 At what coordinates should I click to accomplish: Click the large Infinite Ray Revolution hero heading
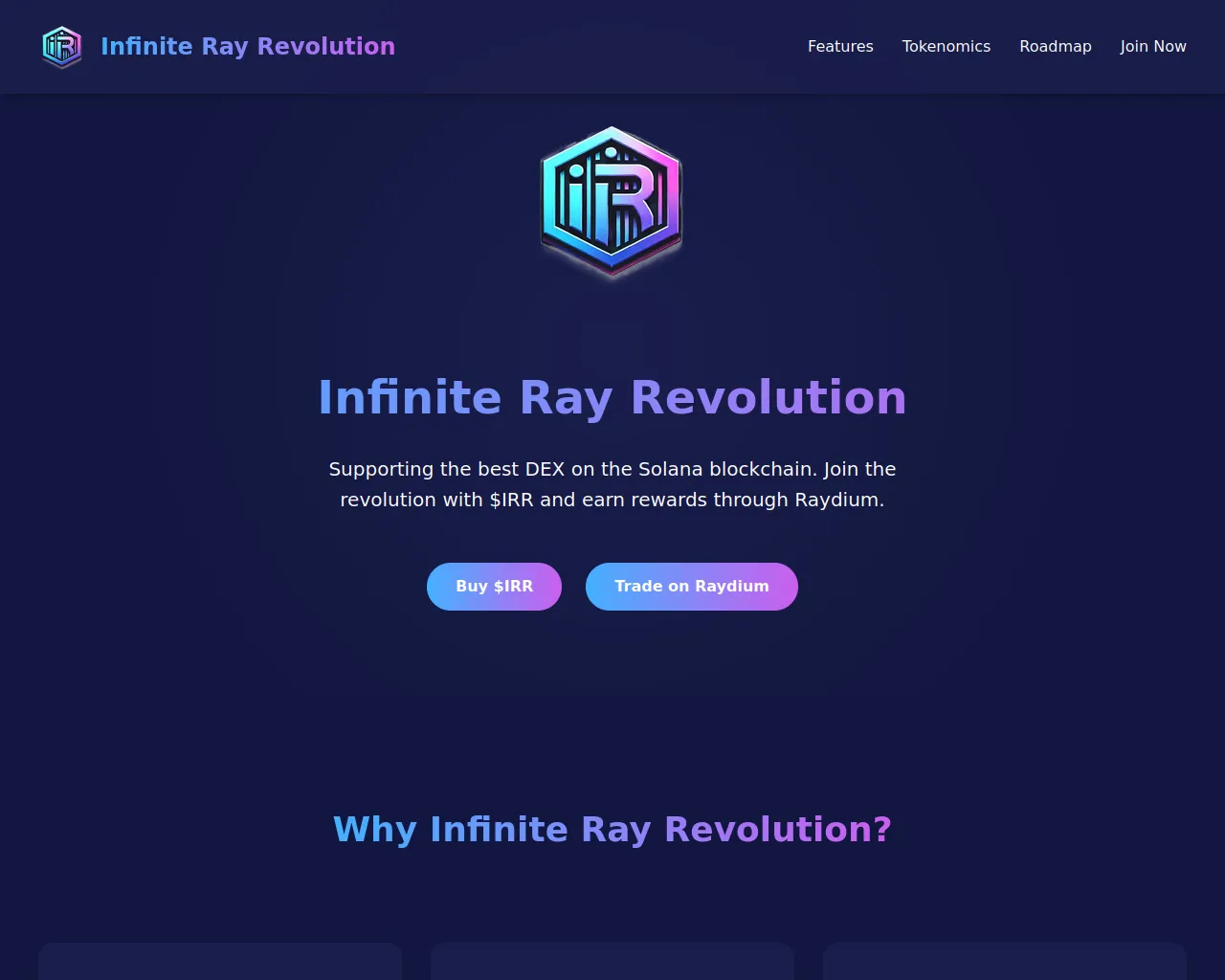coord(612,397)
